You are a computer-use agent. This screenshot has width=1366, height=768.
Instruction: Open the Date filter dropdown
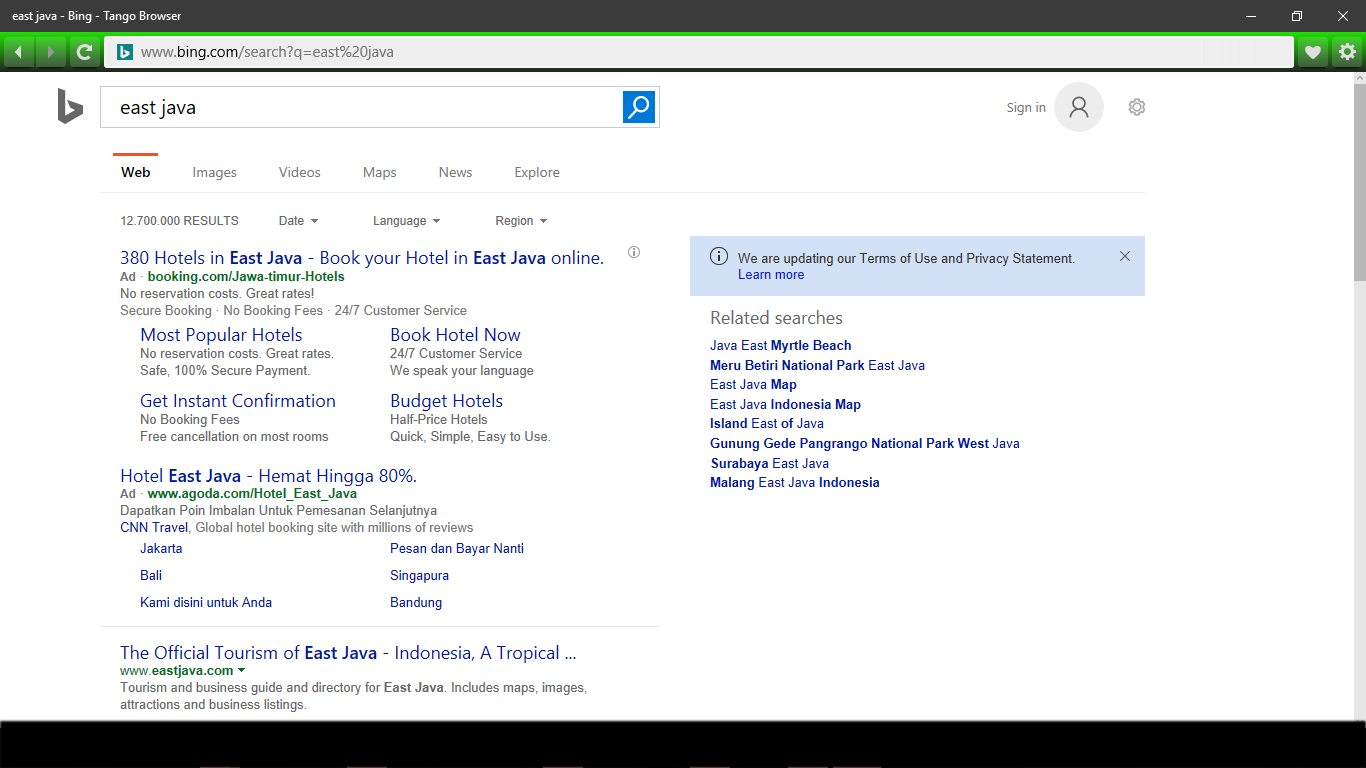click(x=298, y=221)
